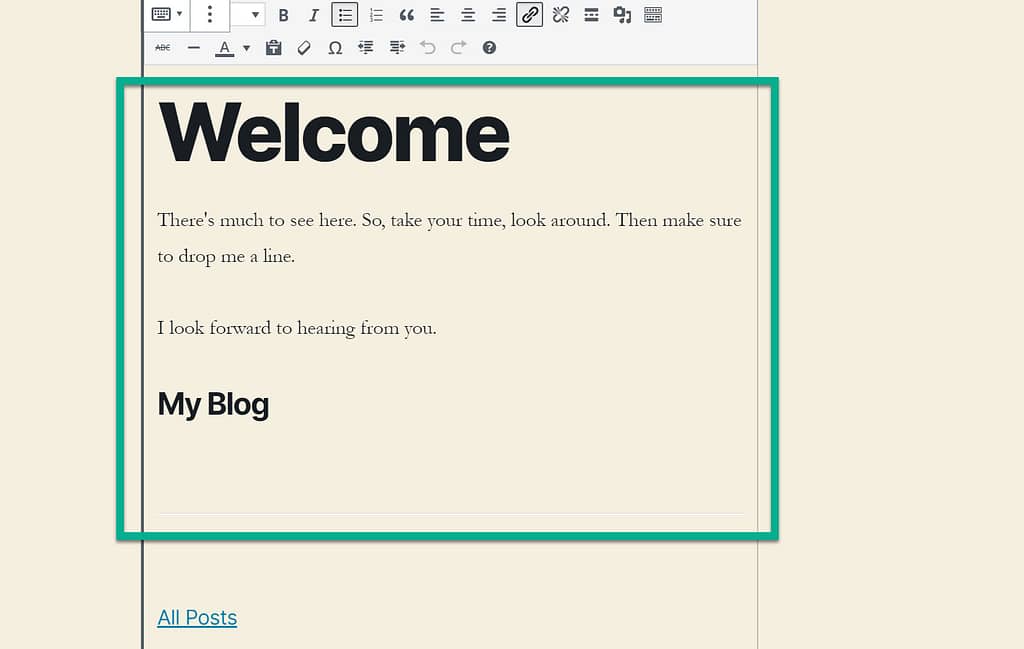1024x649 pixels.
Task: Insert a Read More tag
Action: click(591, 15)
